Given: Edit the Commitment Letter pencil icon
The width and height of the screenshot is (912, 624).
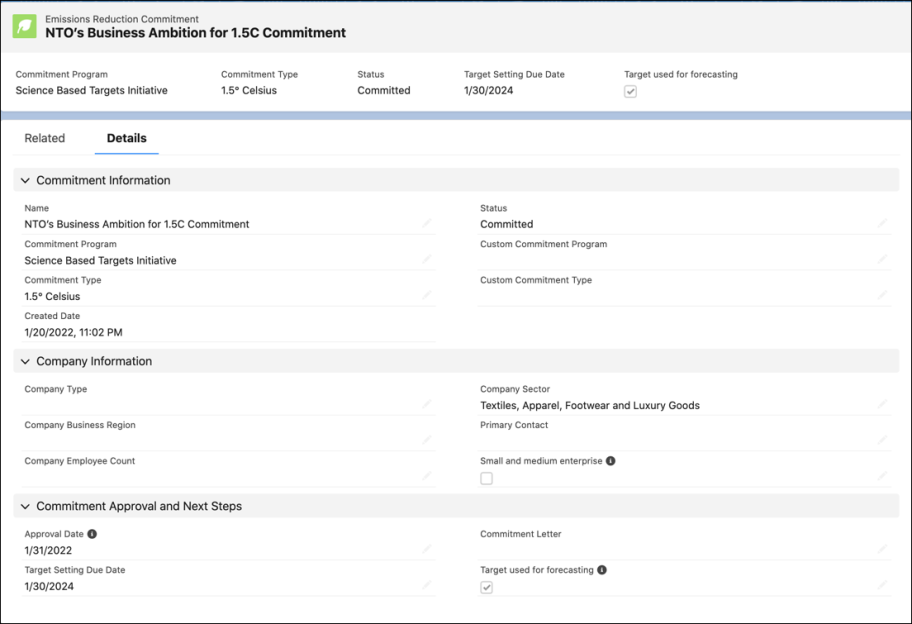Looking at the screenshot, I should (882, 549).
